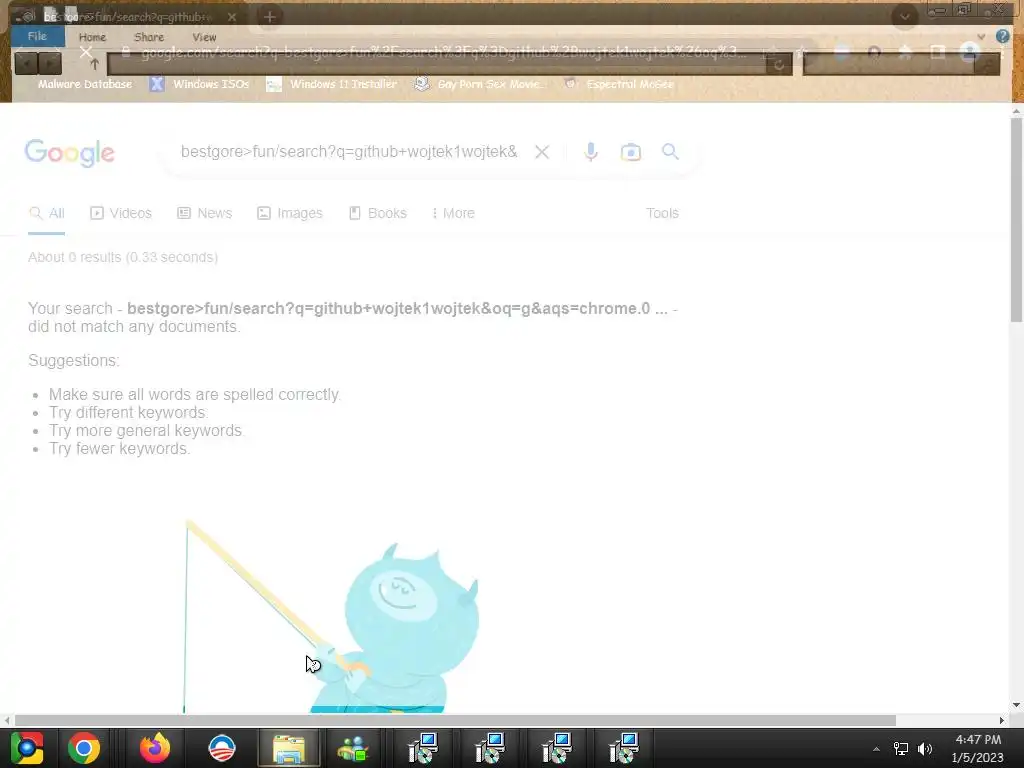Stop loading the page with the X button
The width and height of the screenshot is (1024, 768).
coord(86,52)
